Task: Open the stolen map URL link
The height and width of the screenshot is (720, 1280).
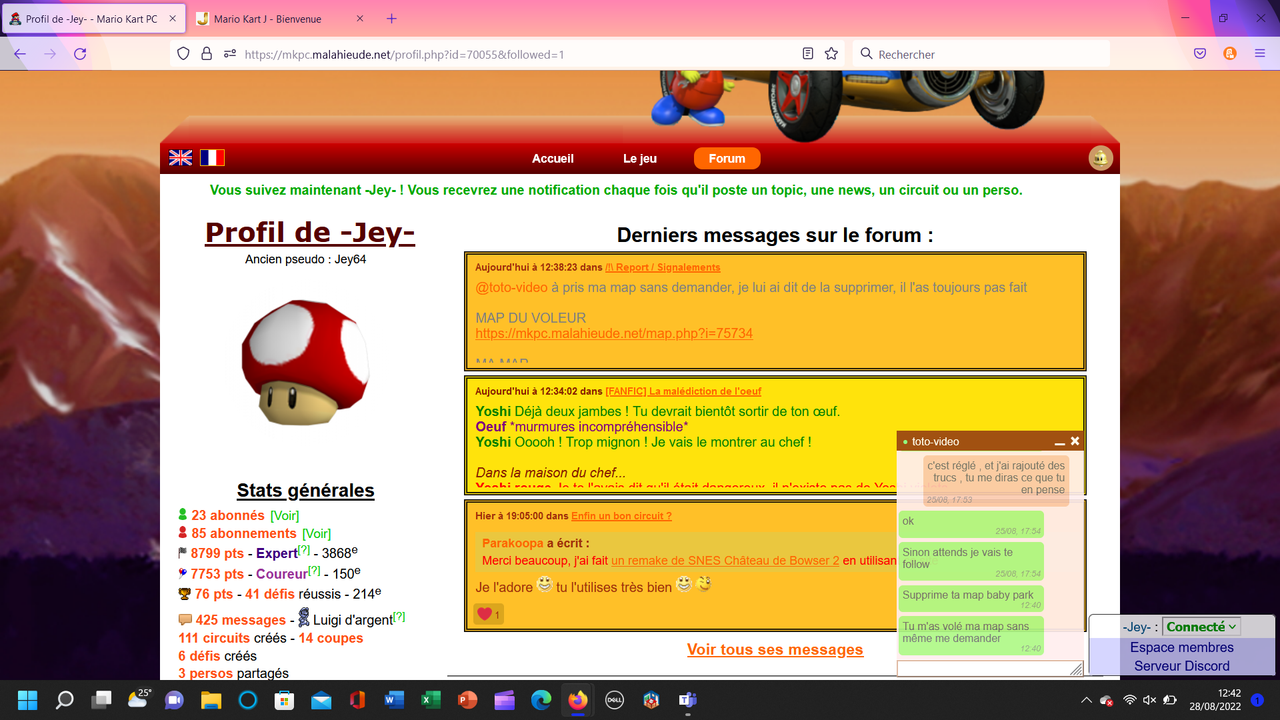Action: pyautogui.click(x=614, y=333)
